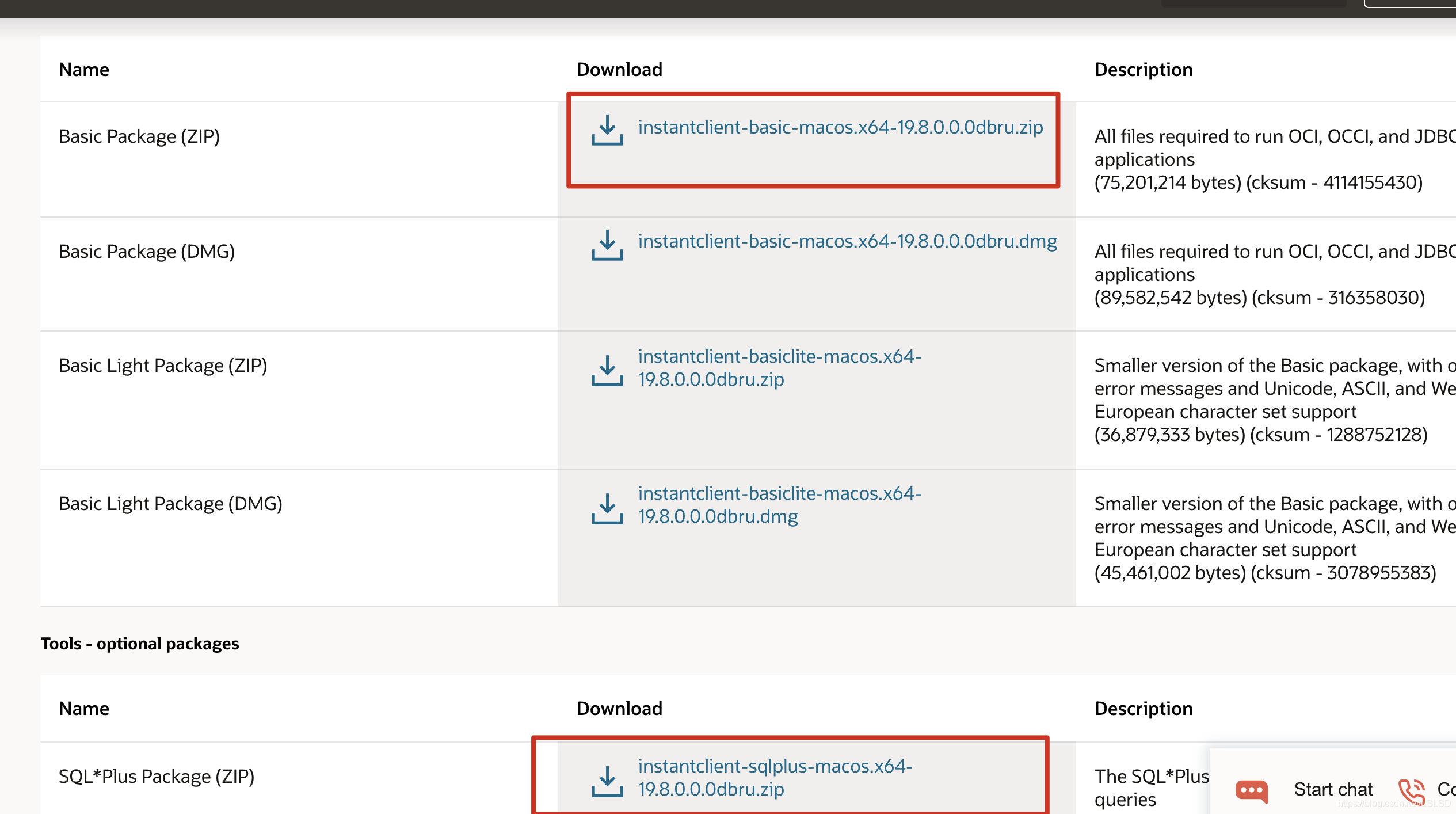
Task: Open the instantclient-basiclite dmg file link
Action: point(779,505)
